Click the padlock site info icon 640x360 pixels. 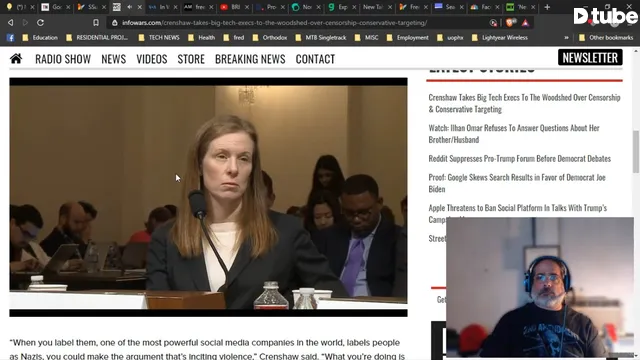coord(115,23)
